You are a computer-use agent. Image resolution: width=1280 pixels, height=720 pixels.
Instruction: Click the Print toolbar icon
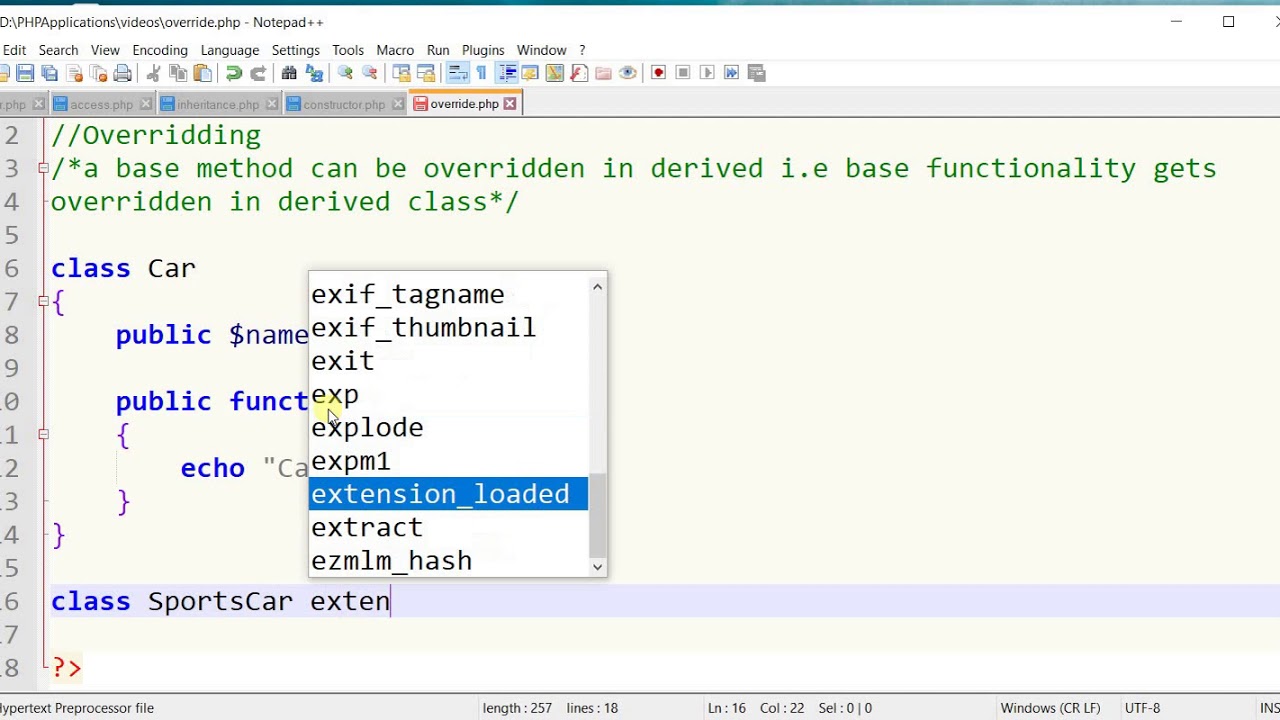(x=123, y=73)
